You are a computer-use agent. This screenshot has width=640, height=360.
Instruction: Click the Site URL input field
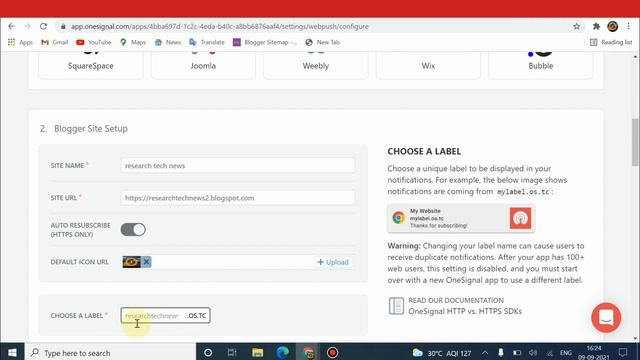coord(238,198)
